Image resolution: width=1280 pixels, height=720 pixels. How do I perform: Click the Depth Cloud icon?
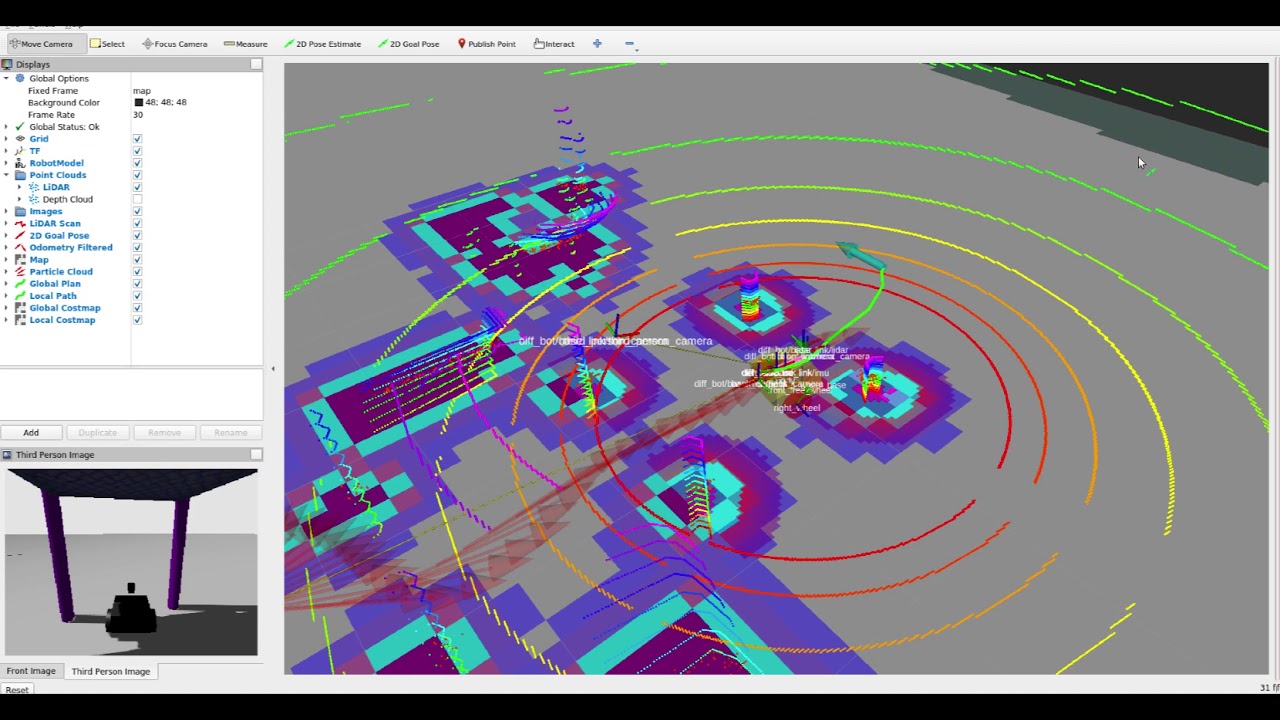click(34, 199)
